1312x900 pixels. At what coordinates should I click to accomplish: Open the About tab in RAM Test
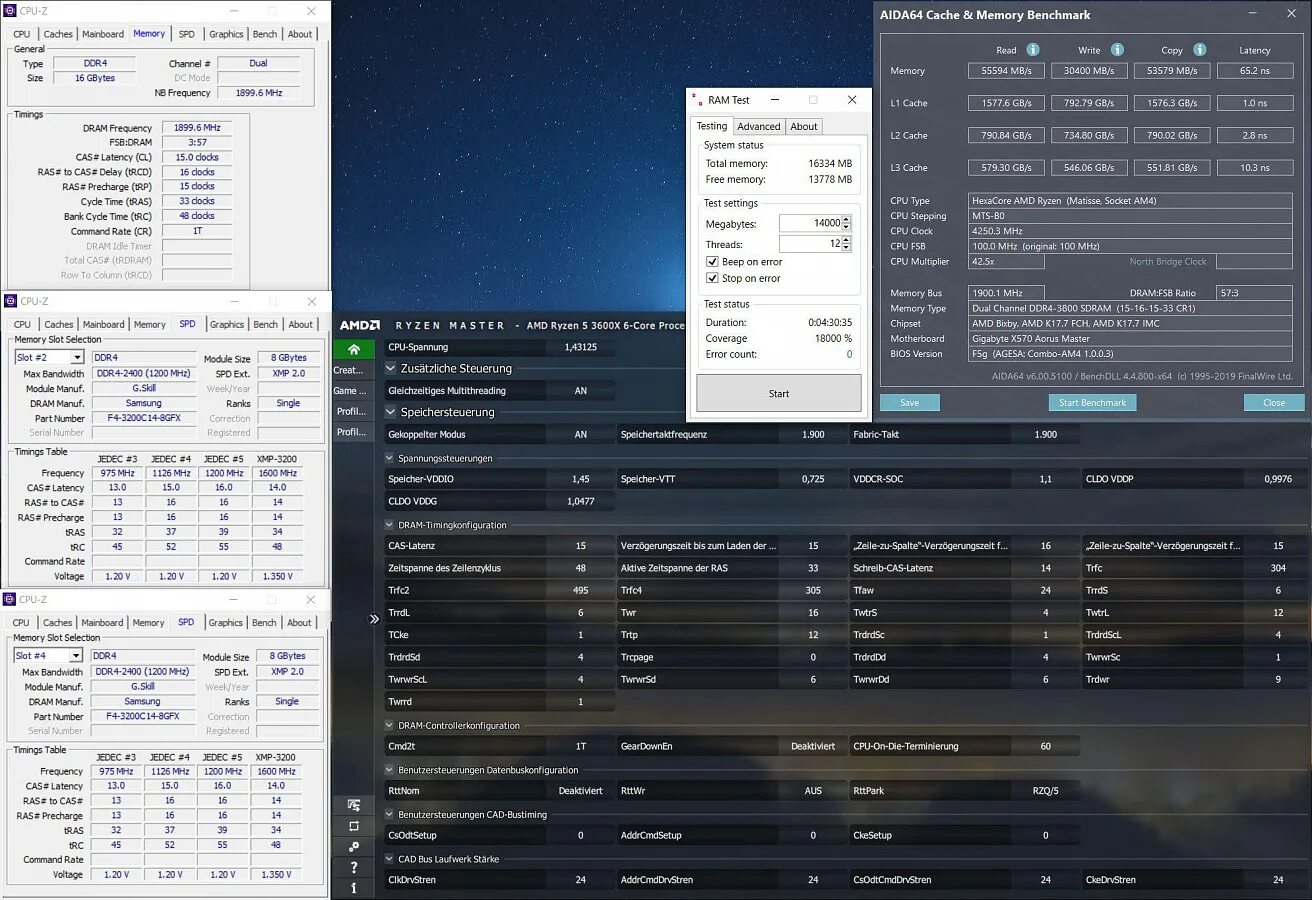click(x=804, y=126)
